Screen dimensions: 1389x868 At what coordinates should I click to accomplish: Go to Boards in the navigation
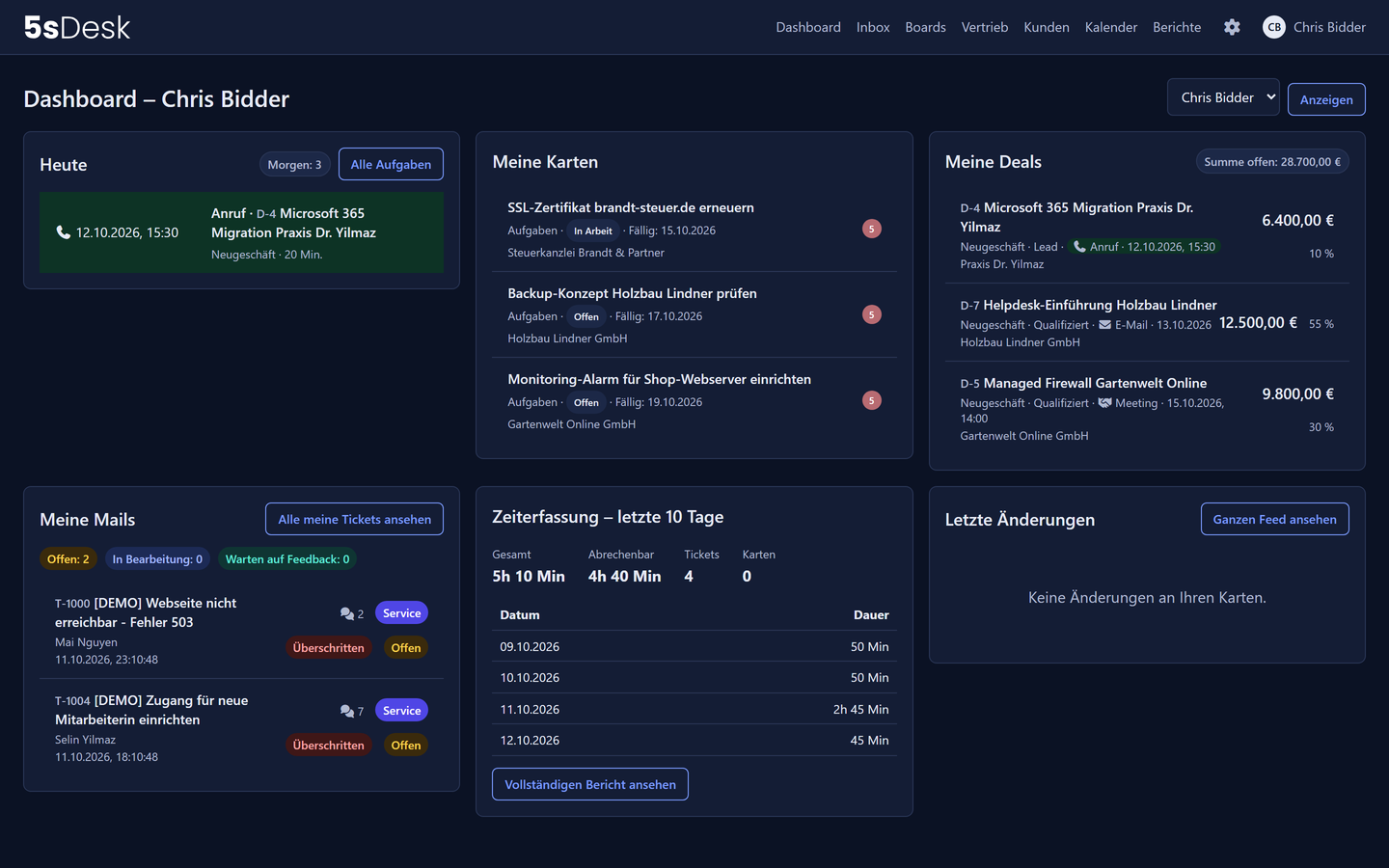(925, 27)
